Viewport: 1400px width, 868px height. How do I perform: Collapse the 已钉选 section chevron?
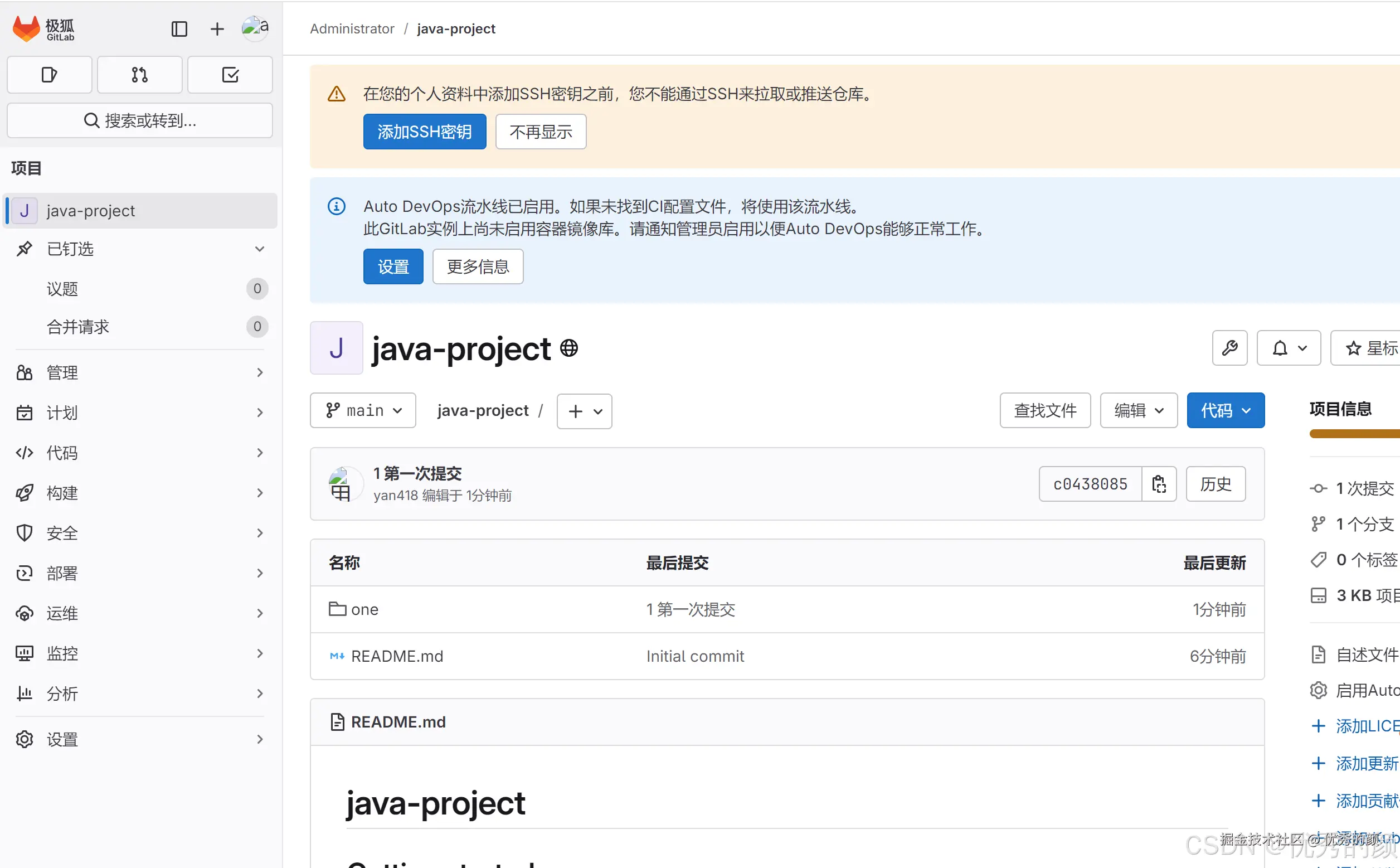pyautogui.click(x=259, y=249)
